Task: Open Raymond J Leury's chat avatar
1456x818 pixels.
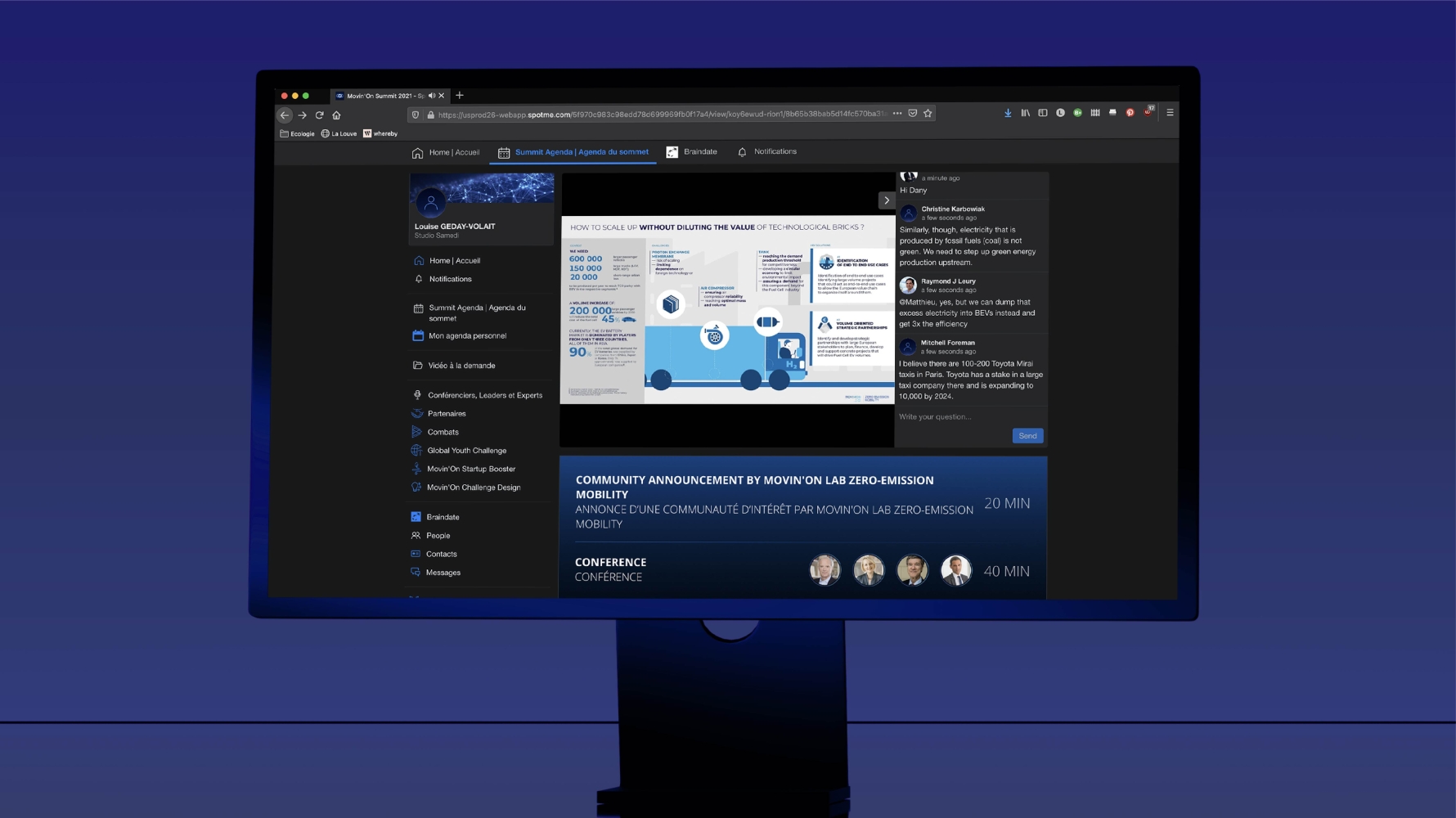Action: pos(908,285)
